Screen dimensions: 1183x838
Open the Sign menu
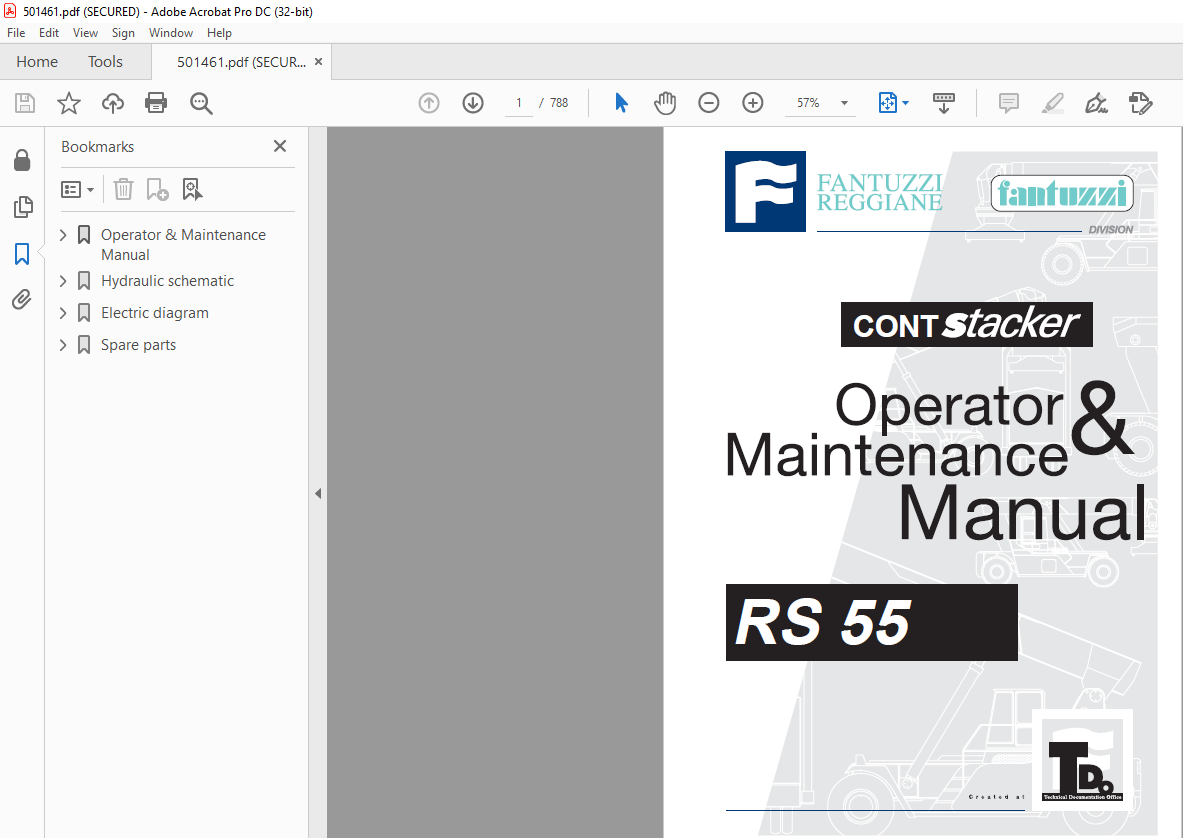point(123,32)
